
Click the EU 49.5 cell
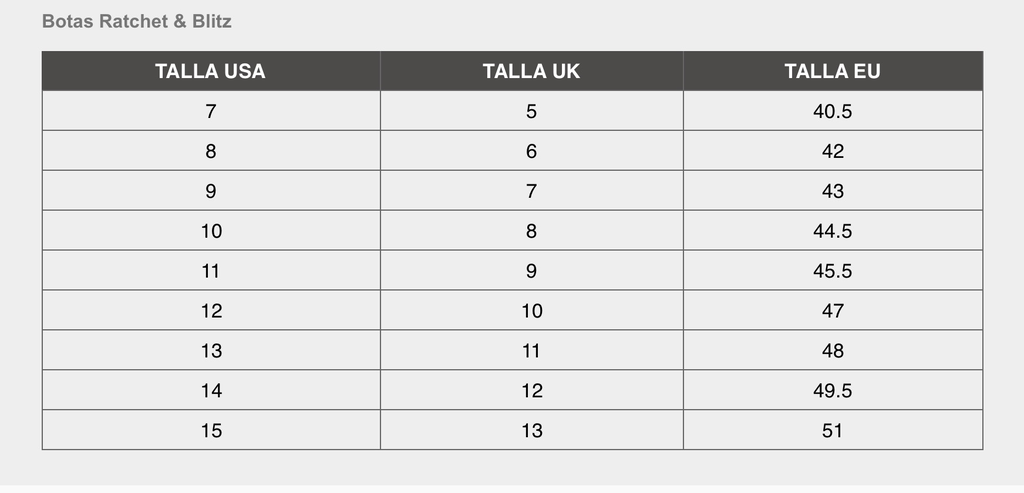coord(833,390)
